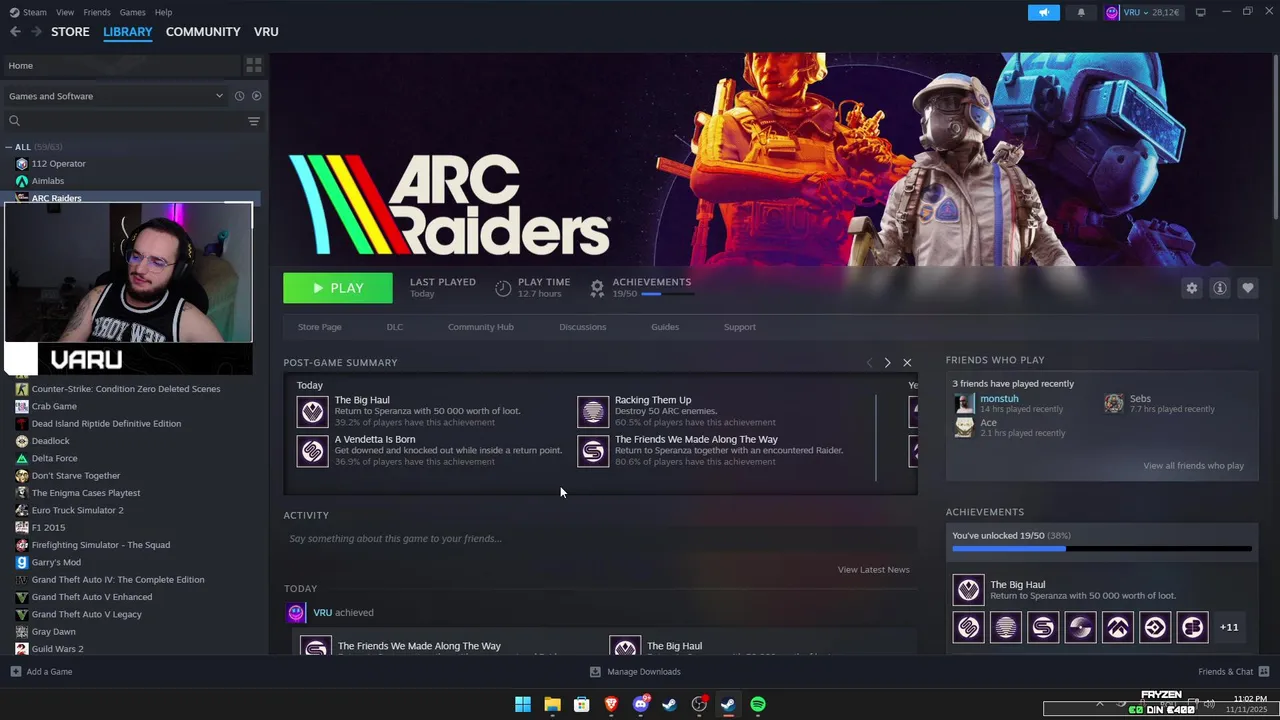The height and width of the screenshot is (720, 1280).
Task: Click the small achievements progress bar under 19/50
Action: (x=666, y=294)
